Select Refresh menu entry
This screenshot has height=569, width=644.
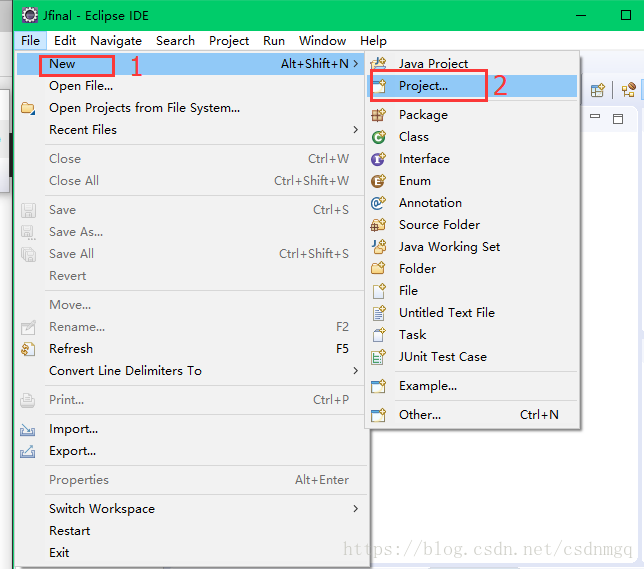[191, 349]
